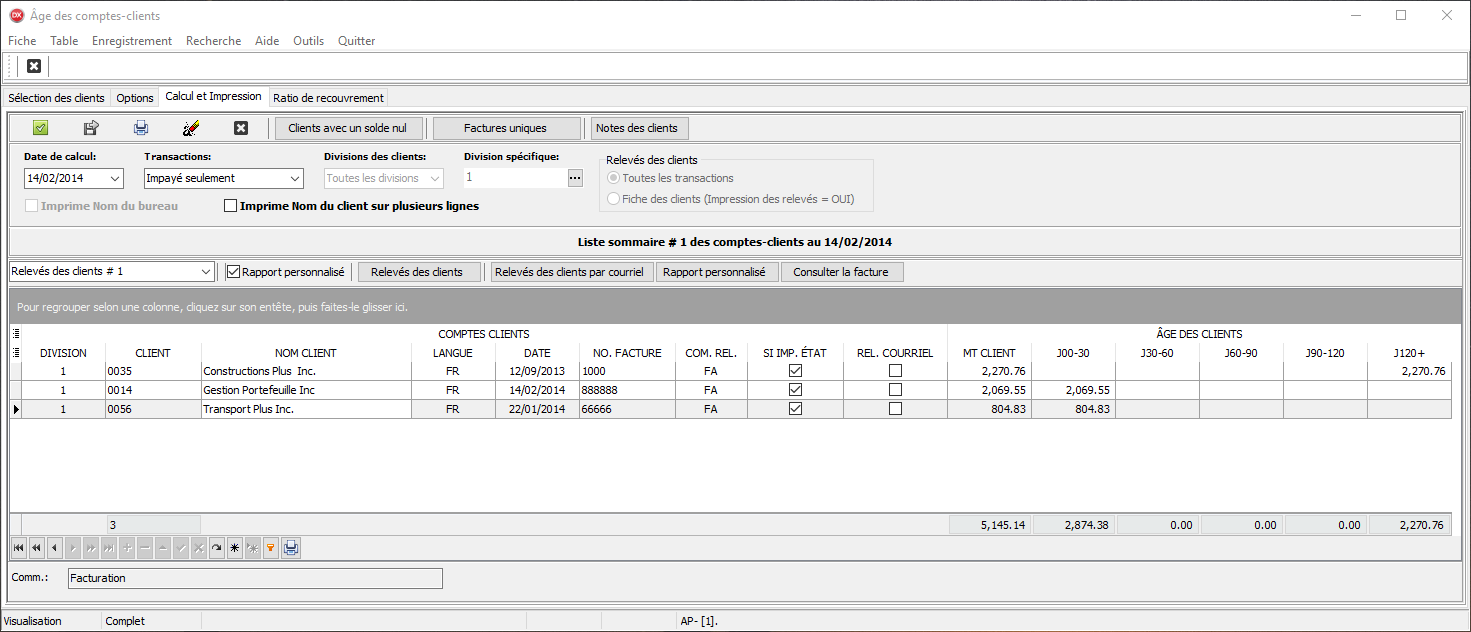
Task: Click the J120+ column header
Action: coord(1410,353)
